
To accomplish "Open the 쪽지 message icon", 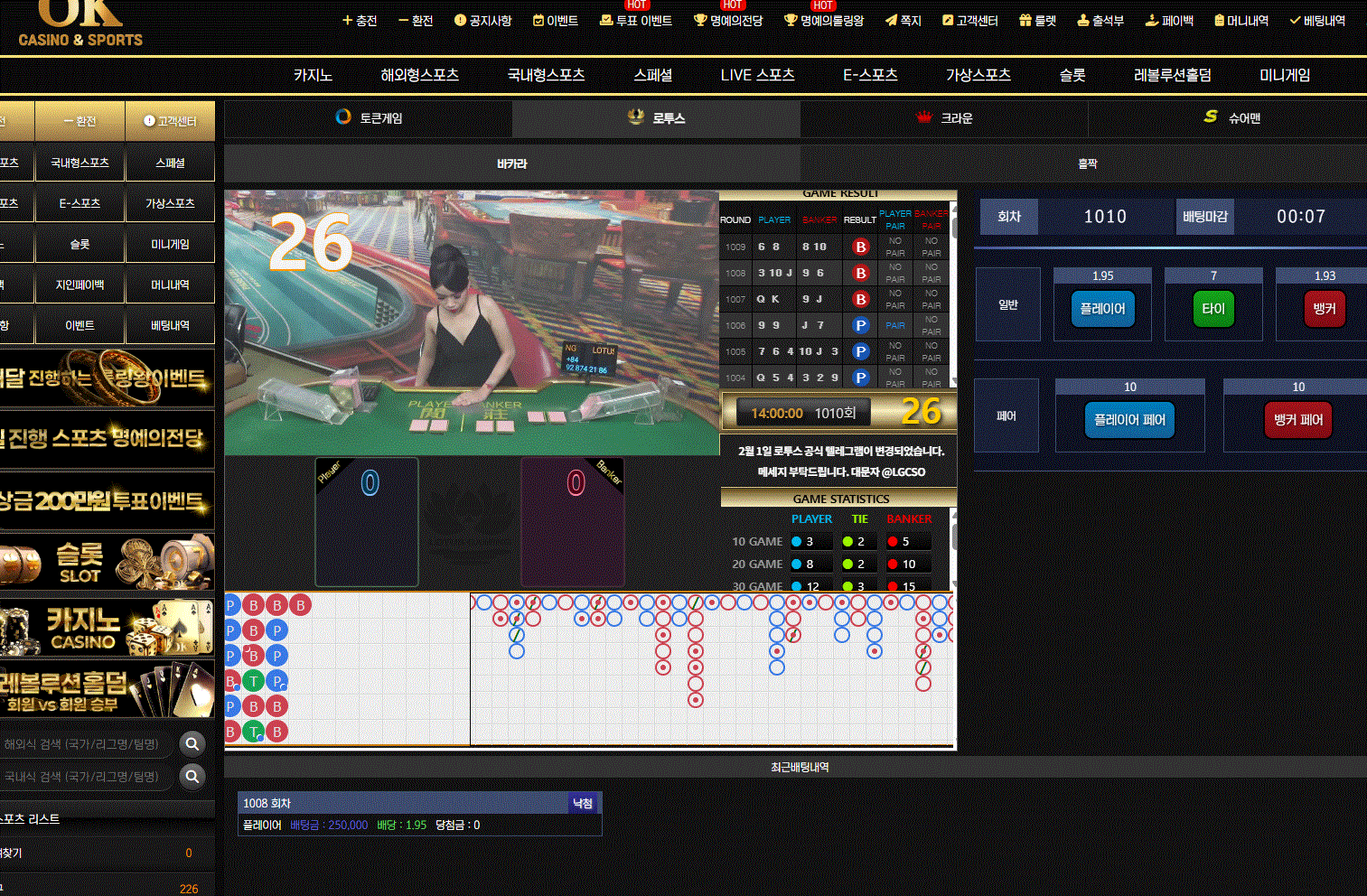I will point(891,20).
